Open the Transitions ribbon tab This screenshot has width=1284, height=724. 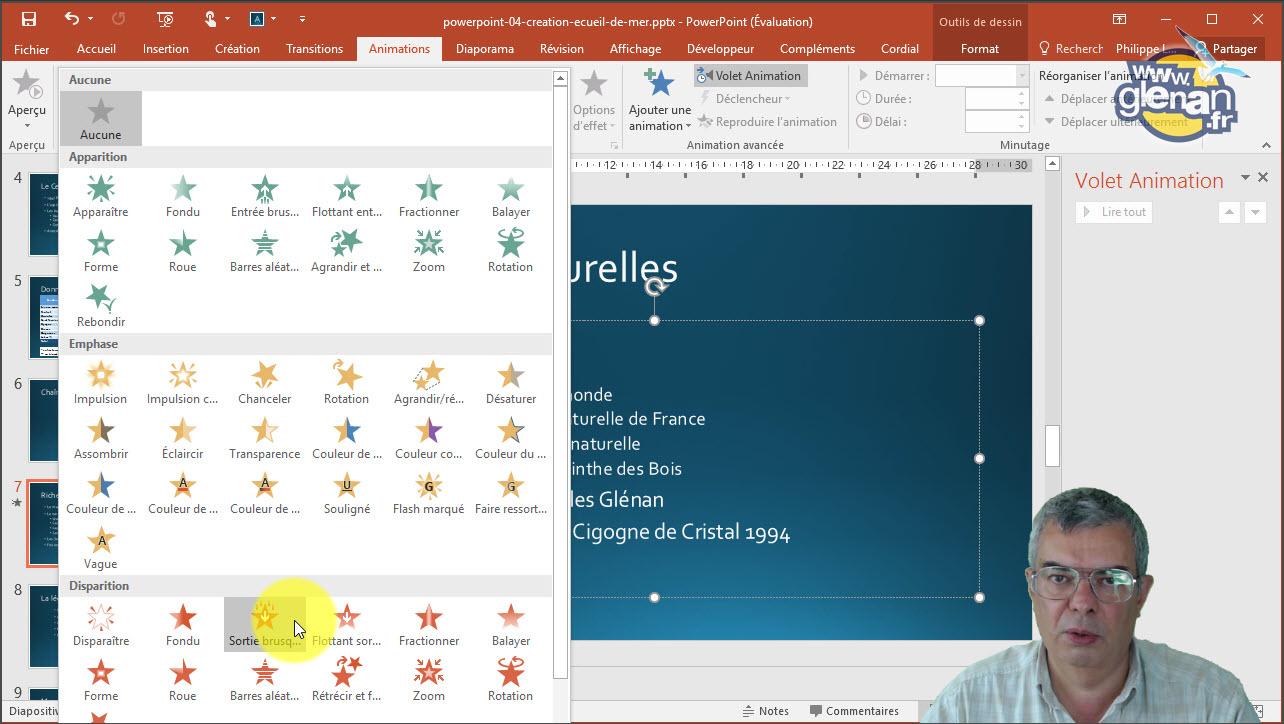click(314, 49)
